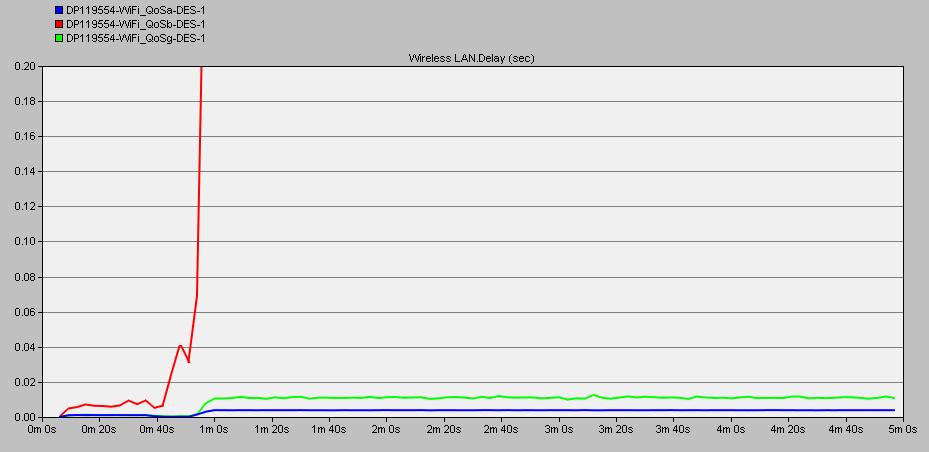Click the 0.04 y-axis label
The image size is (929, 452).
pos(23,347)
